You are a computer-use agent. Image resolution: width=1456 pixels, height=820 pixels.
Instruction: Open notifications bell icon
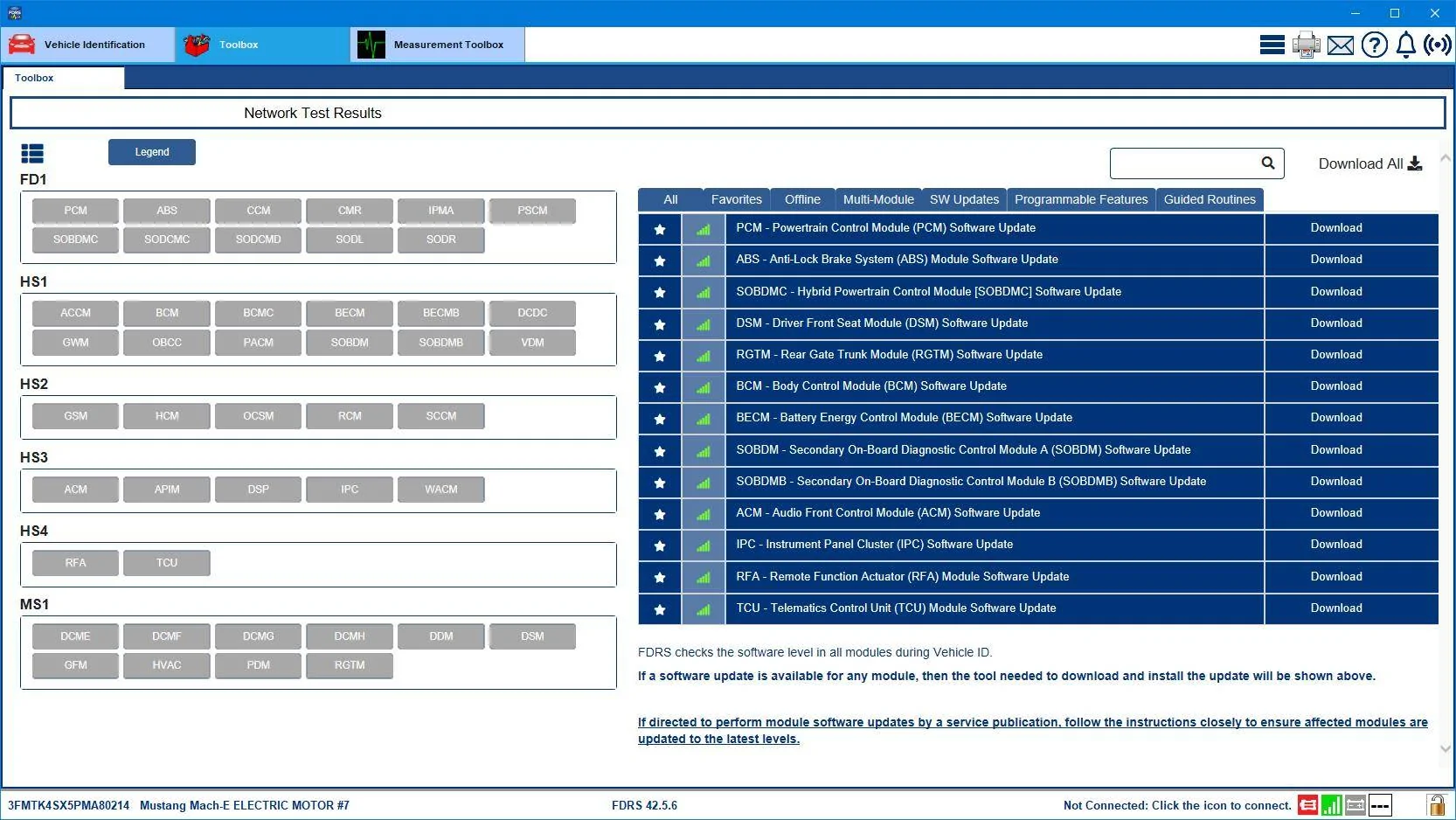click(x=1405, y=45)
